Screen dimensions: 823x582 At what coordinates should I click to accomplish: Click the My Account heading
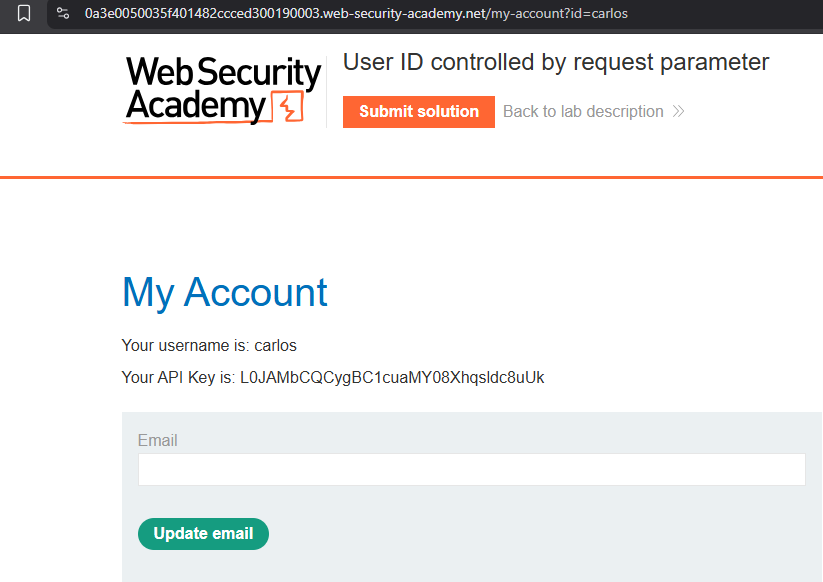(x=225, y=292)
